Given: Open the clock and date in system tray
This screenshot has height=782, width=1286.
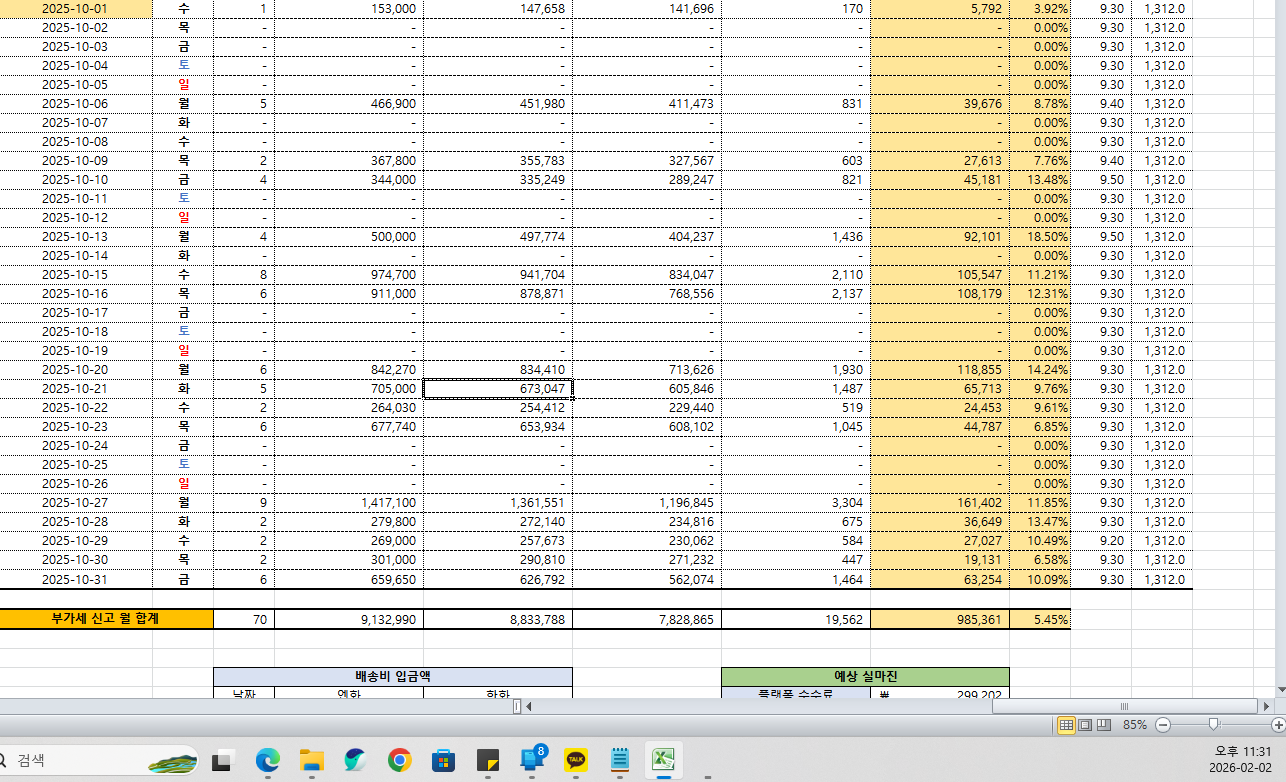Looking at the screenshot, I should (1242, 760).
